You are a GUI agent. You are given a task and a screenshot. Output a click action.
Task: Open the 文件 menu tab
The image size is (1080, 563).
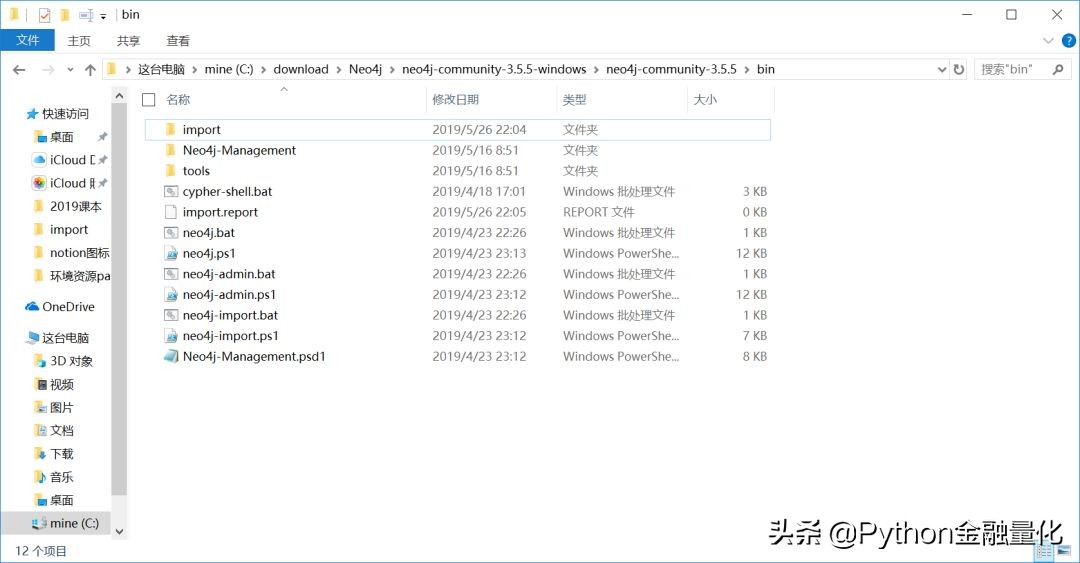pos(28,41)
